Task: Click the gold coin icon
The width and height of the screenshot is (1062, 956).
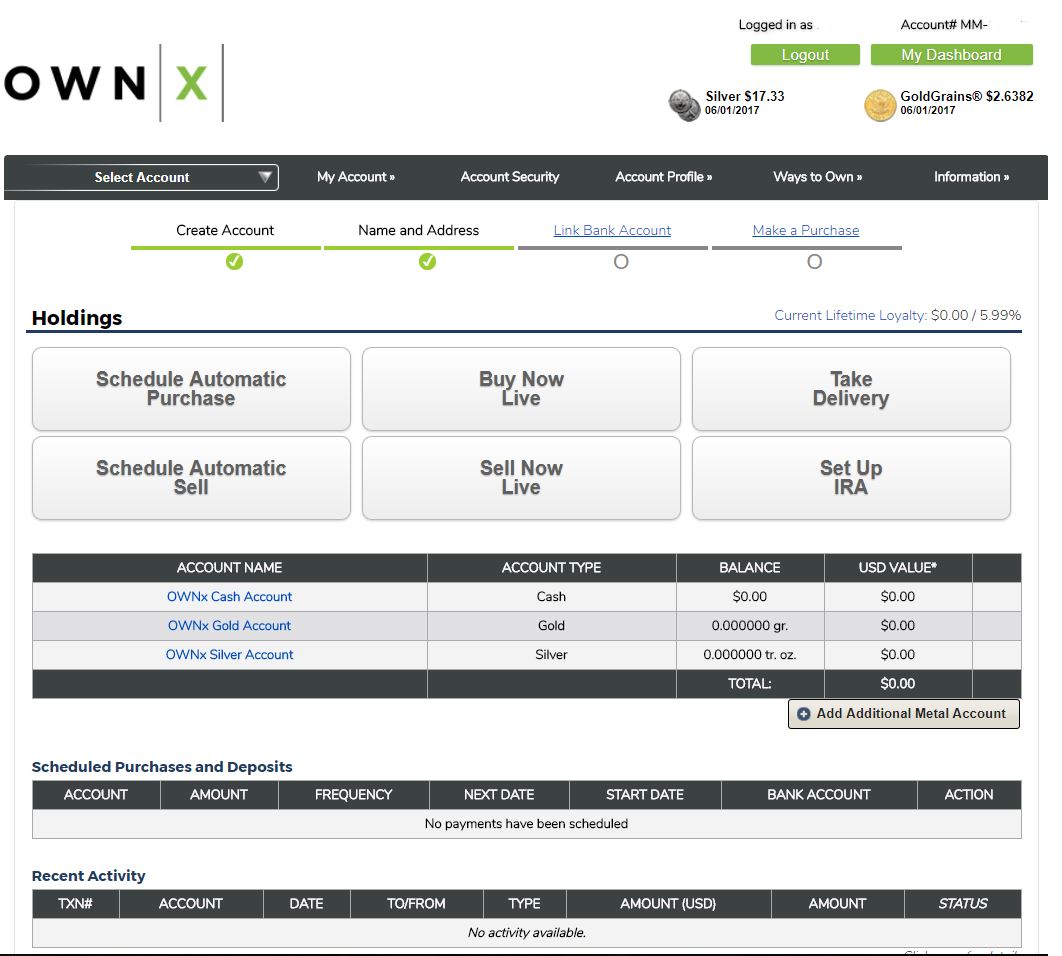Action: tap(880, 106)
